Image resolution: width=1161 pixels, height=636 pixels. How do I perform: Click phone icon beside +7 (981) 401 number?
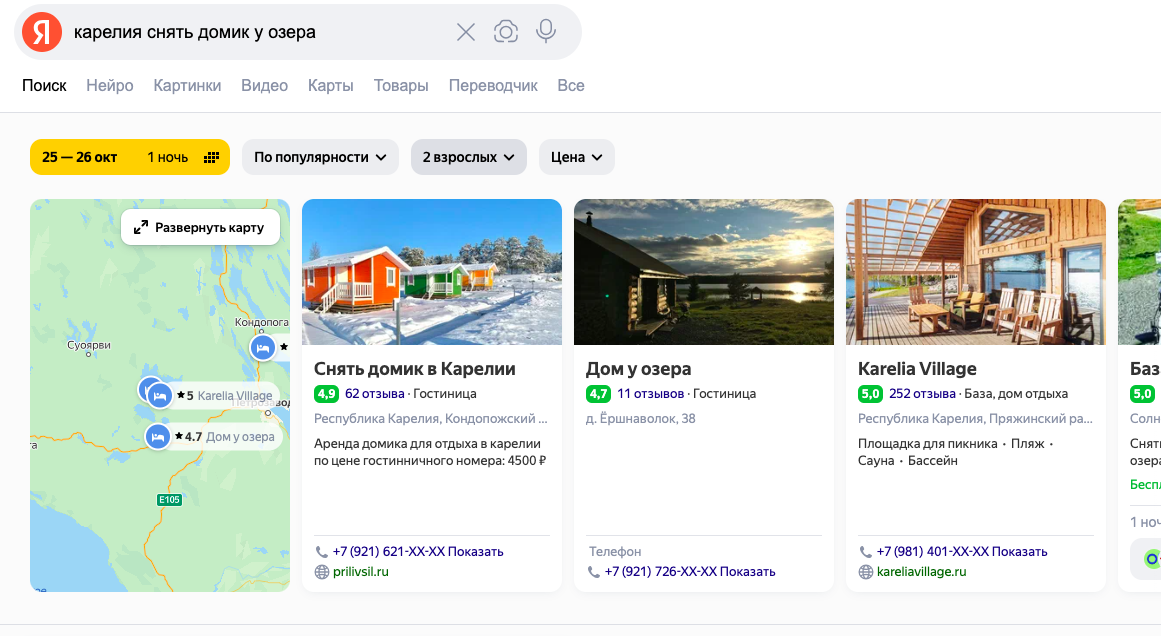click(866, 552)
